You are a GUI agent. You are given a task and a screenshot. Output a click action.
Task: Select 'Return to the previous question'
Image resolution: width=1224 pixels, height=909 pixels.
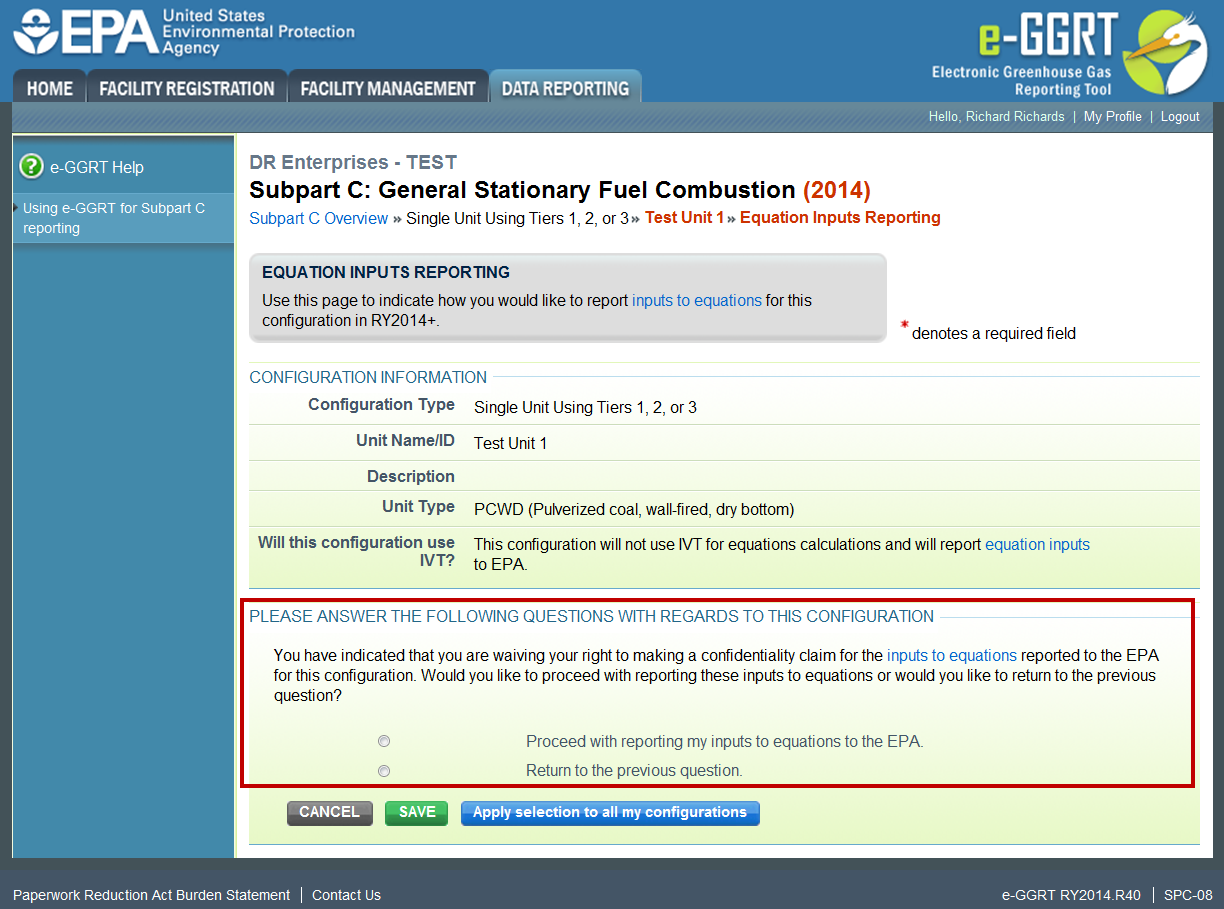coord(384,771)
